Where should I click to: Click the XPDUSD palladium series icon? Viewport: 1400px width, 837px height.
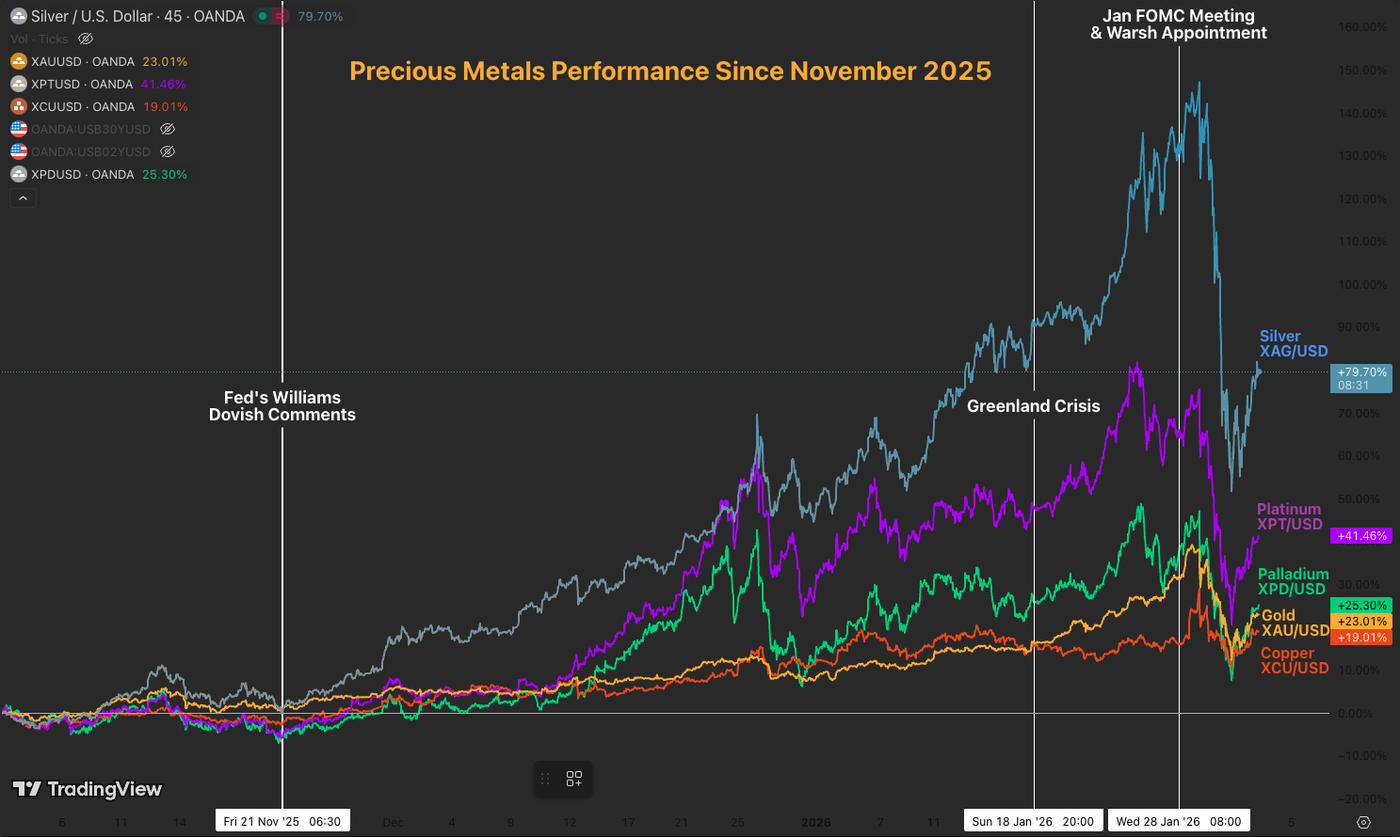(20, 174)
